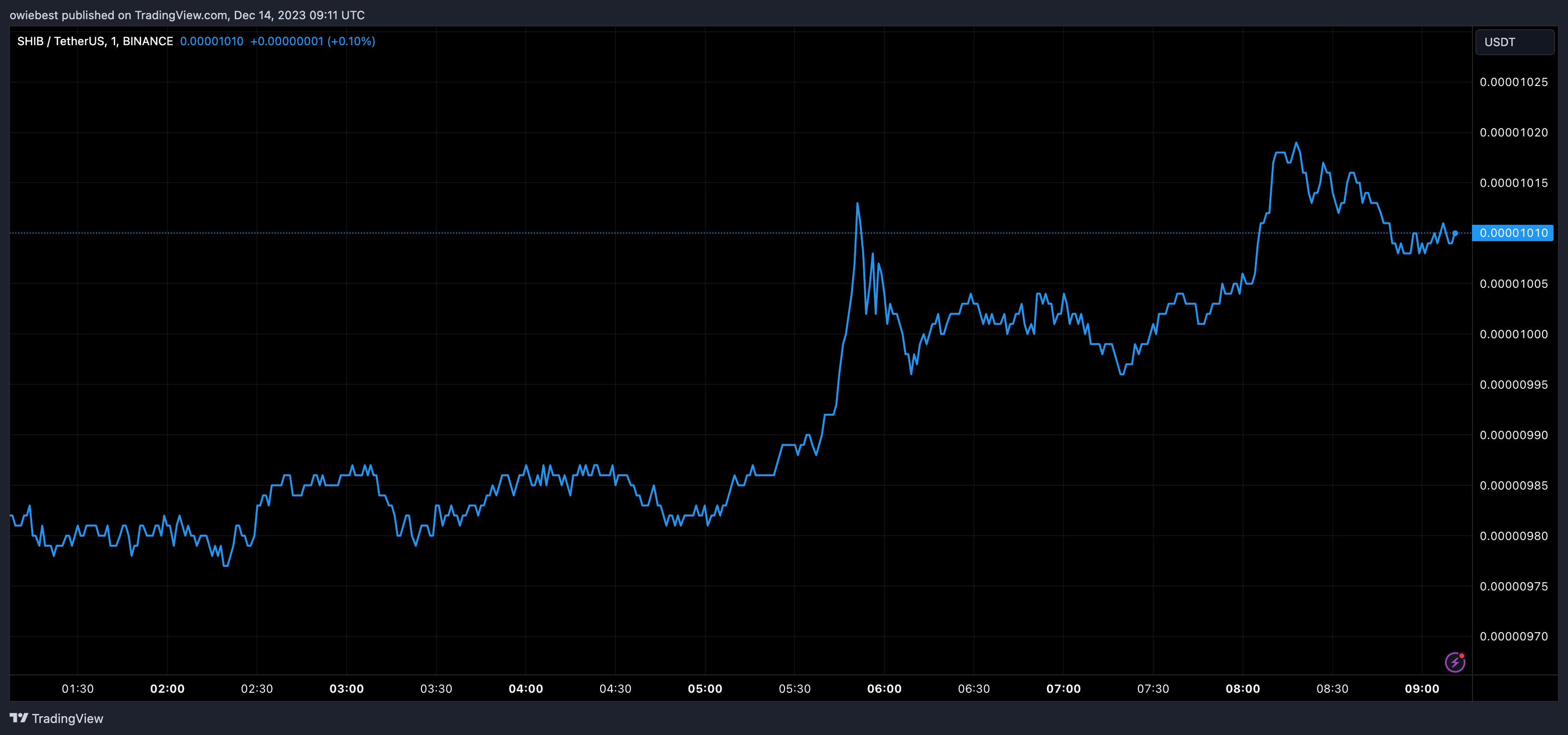The image size is (1568, 735).
Task: Select the 03:00 time axis label
Action: tap(346, 689)
